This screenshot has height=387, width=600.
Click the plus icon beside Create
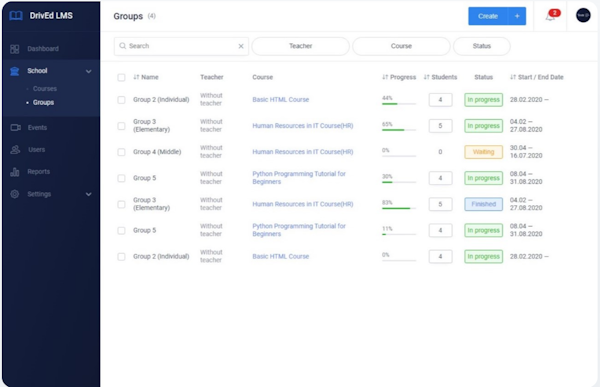[x=517, y=16]
